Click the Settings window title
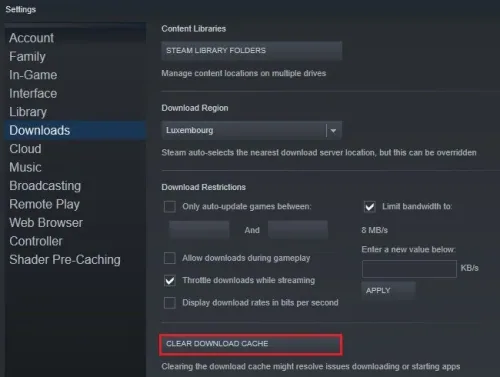The image size is (500, 377). pos(21,9)
